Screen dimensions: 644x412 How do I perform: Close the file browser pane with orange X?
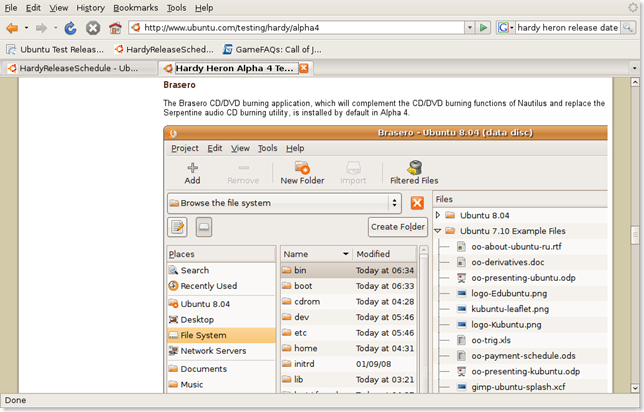coord(417,203)
